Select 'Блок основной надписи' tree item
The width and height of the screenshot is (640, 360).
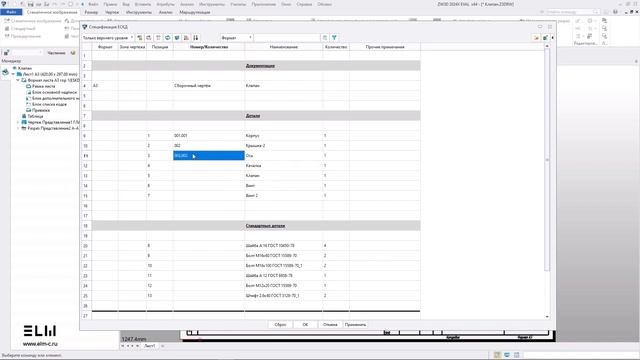click(54, 92)
